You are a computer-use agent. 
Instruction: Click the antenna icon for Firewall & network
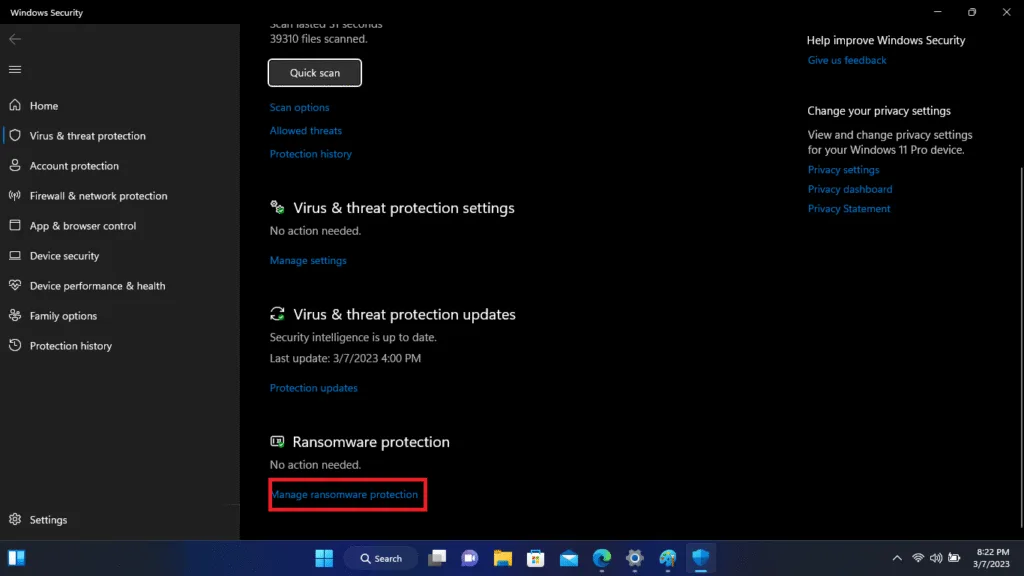[15, 195]
